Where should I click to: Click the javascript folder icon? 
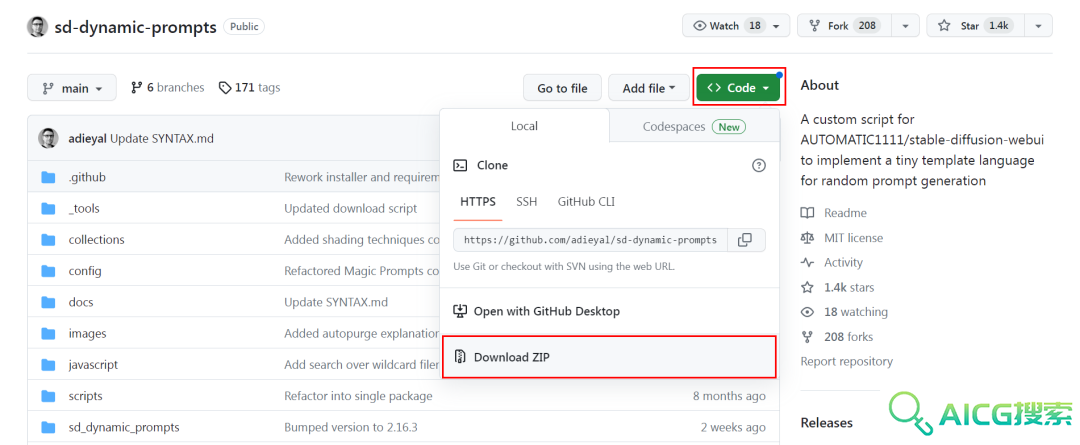(48, 365)
